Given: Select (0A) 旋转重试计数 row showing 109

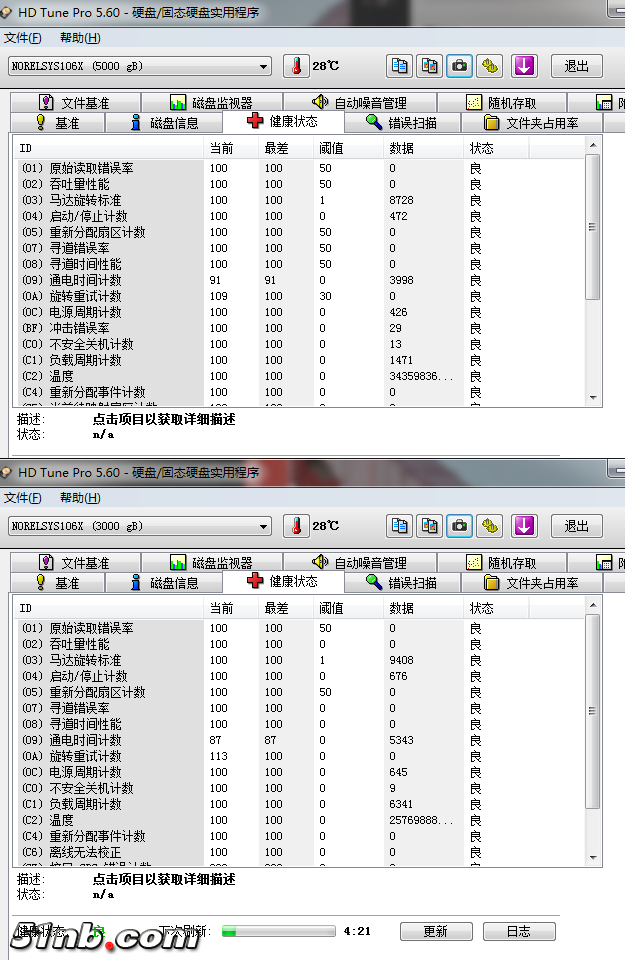Looking at the screenshot, I should [301, 296].
